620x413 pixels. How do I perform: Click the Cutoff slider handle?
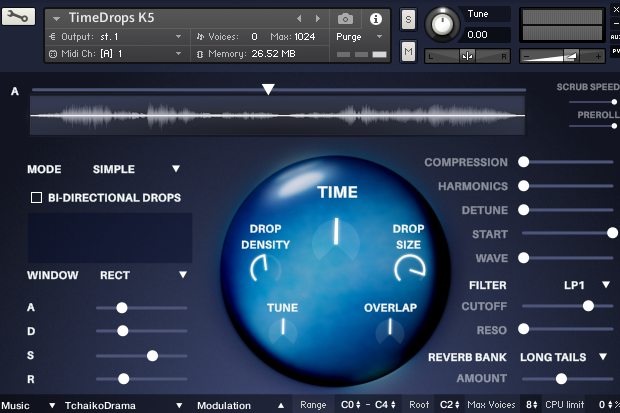coord(588,305)
